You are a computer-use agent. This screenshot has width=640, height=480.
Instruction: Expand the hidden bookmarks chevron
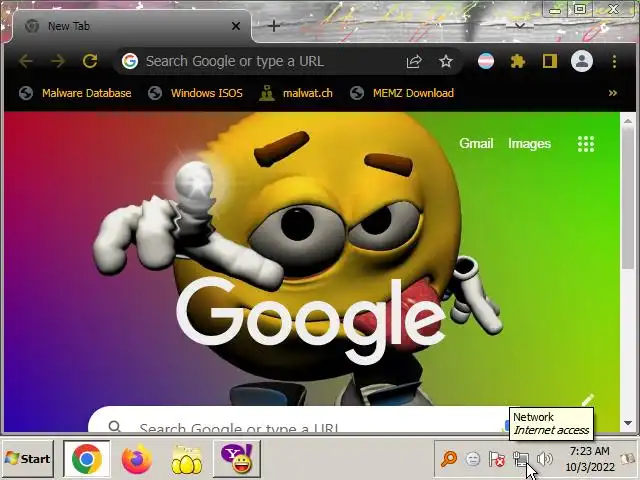click(x=613, y=93)
